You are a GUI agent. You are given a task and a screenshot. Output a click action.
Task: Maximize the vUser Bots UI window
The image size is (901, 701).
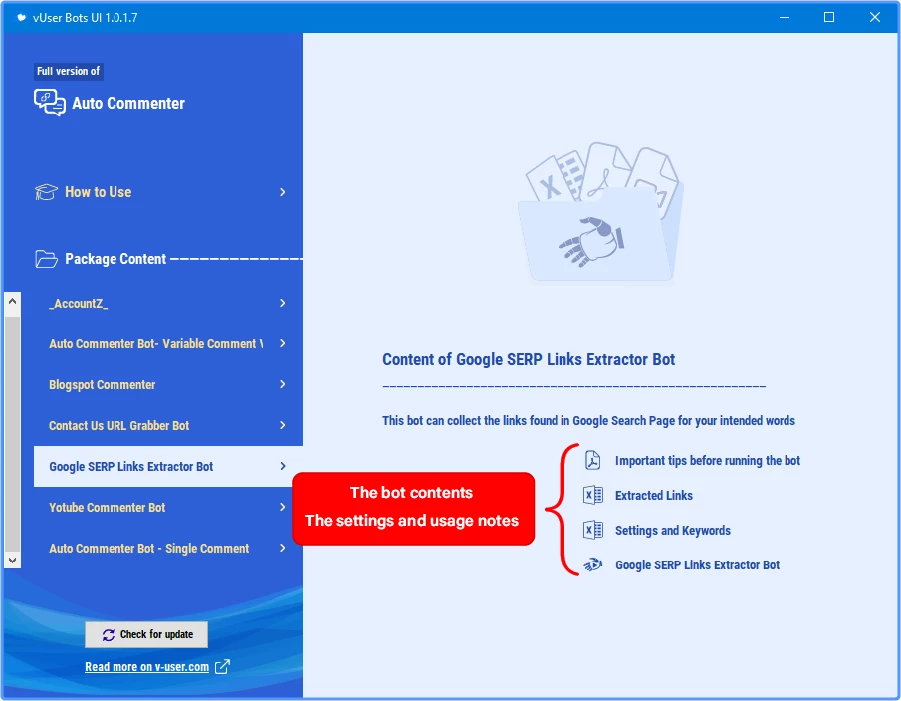pyautogui.click(x=829, y=17)
